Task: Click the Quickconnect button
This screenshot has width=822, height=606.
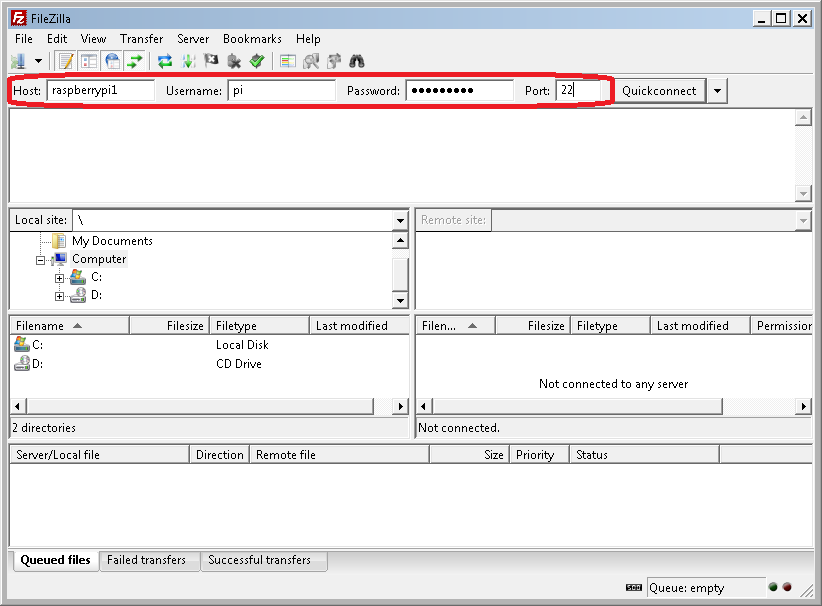Action: click(x=659, y=91)
